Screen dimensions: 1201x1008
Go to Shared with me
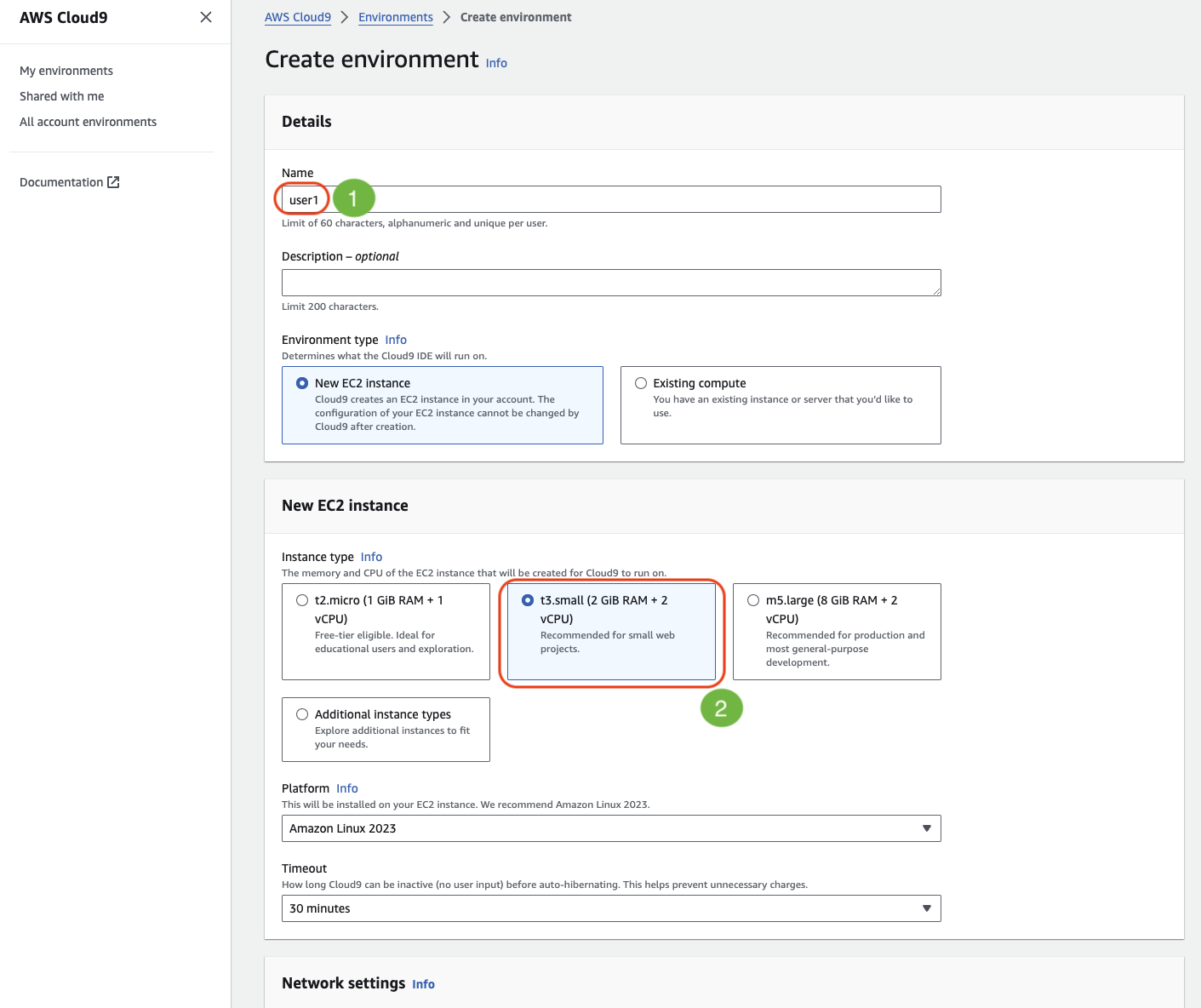coord(62,96)
